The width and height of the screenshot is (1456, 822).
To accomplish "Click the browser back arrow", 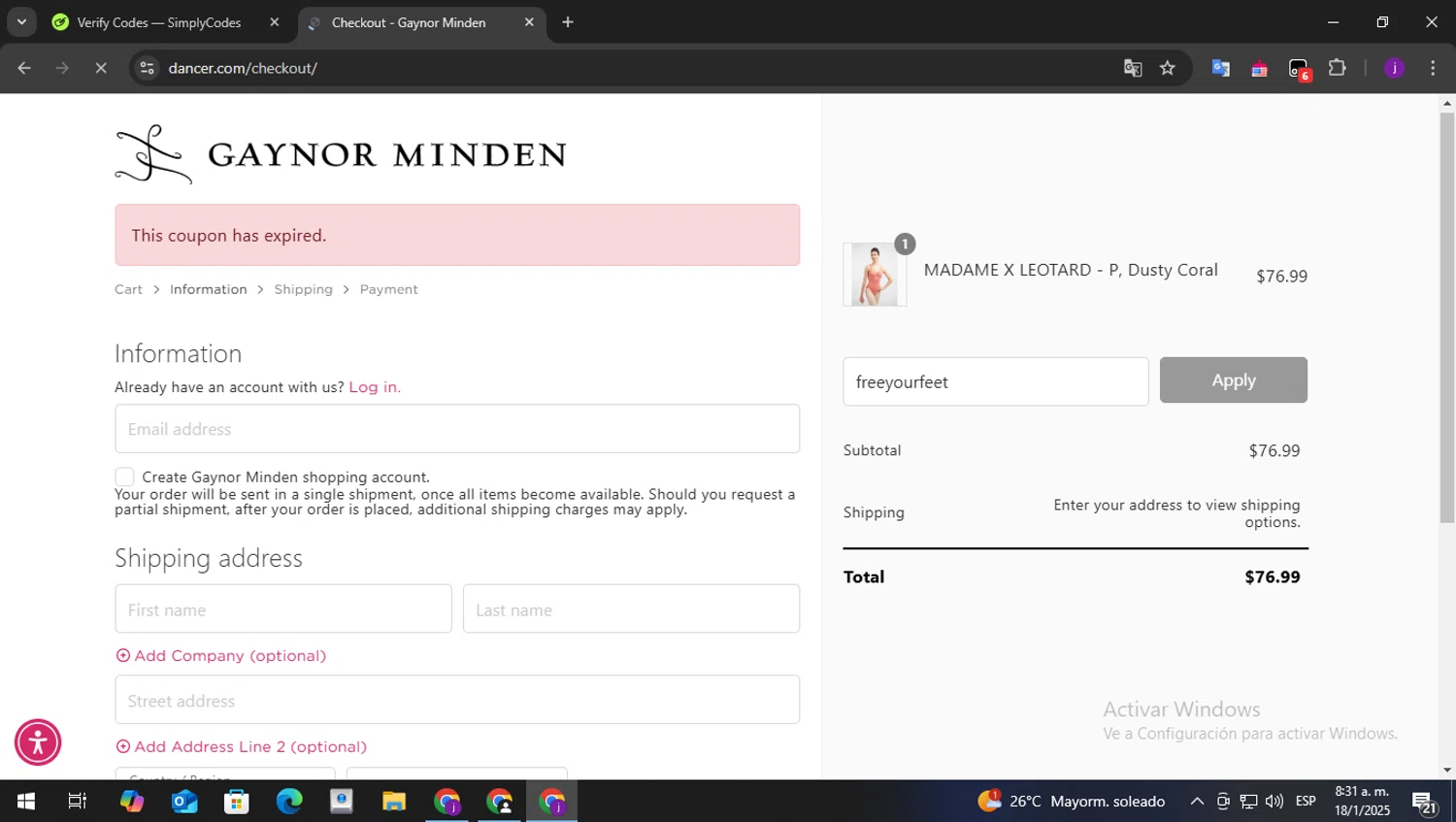I will coord(24,68).
